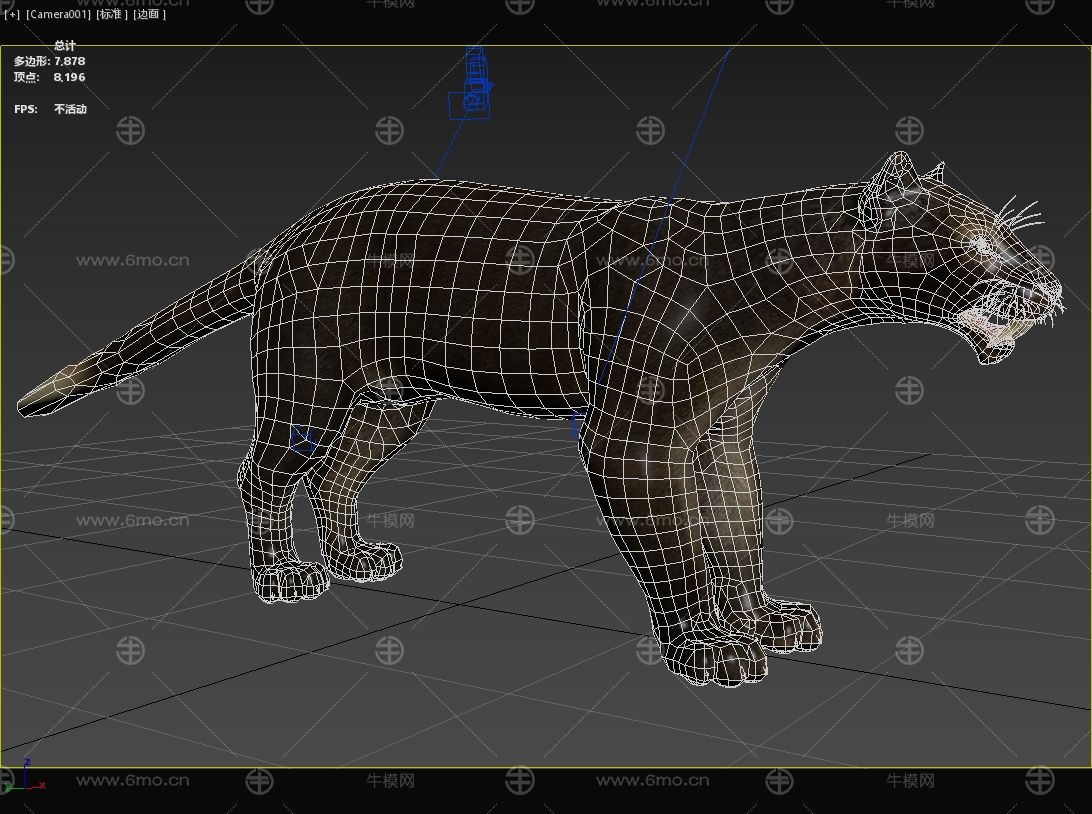The width and height of the screenshot is (1092, 814).
Task: Click the 多边形 polygon count statistic
Action: coord(49,62)
